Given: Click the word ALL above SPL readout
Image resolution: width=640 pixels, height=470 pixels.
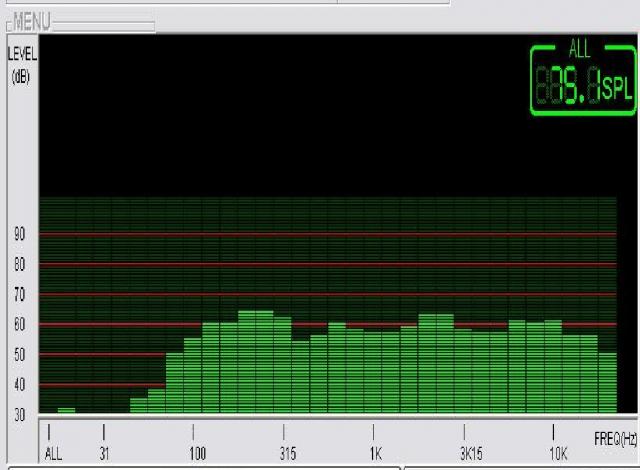Looking at the screenshot, I should click(x=580, y=50).
